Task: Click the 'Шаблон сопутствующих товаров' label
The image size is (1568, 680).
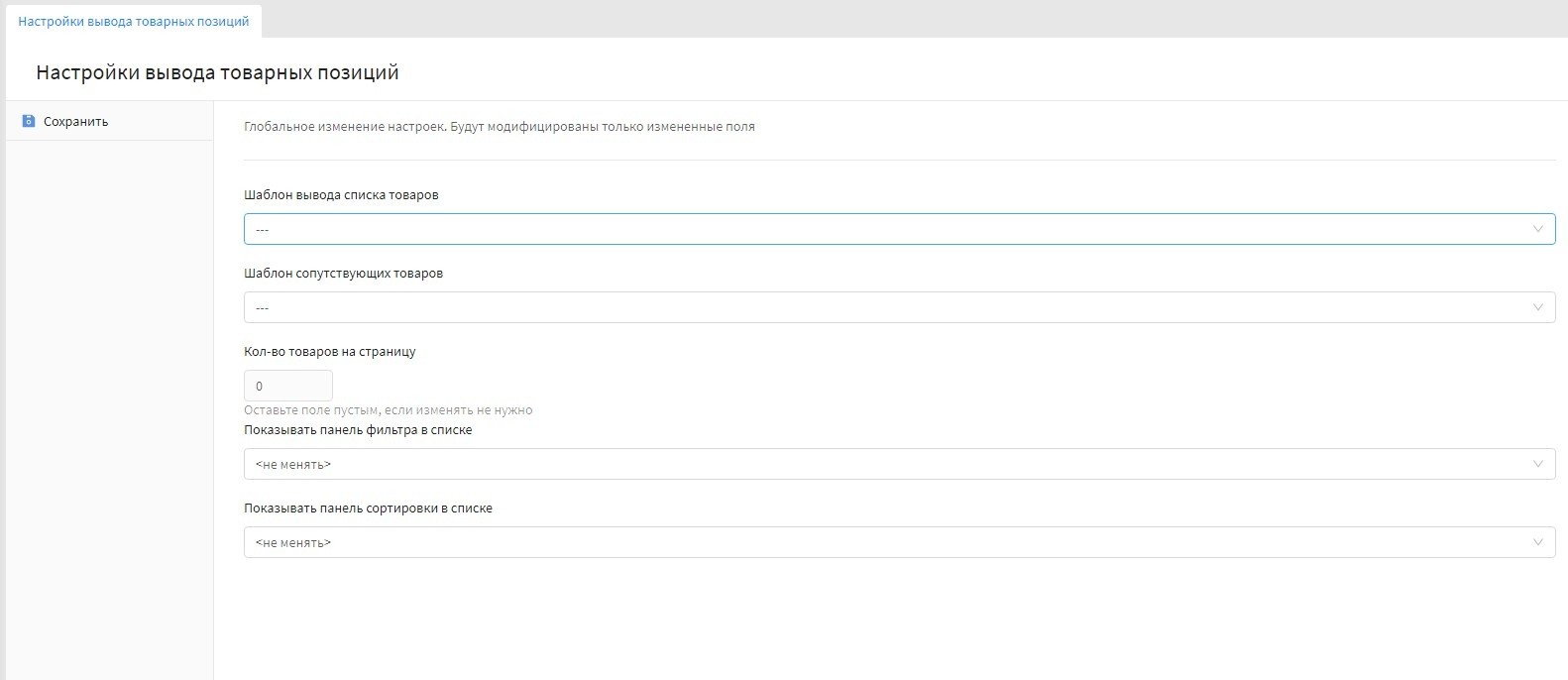Action: point(343,274)
